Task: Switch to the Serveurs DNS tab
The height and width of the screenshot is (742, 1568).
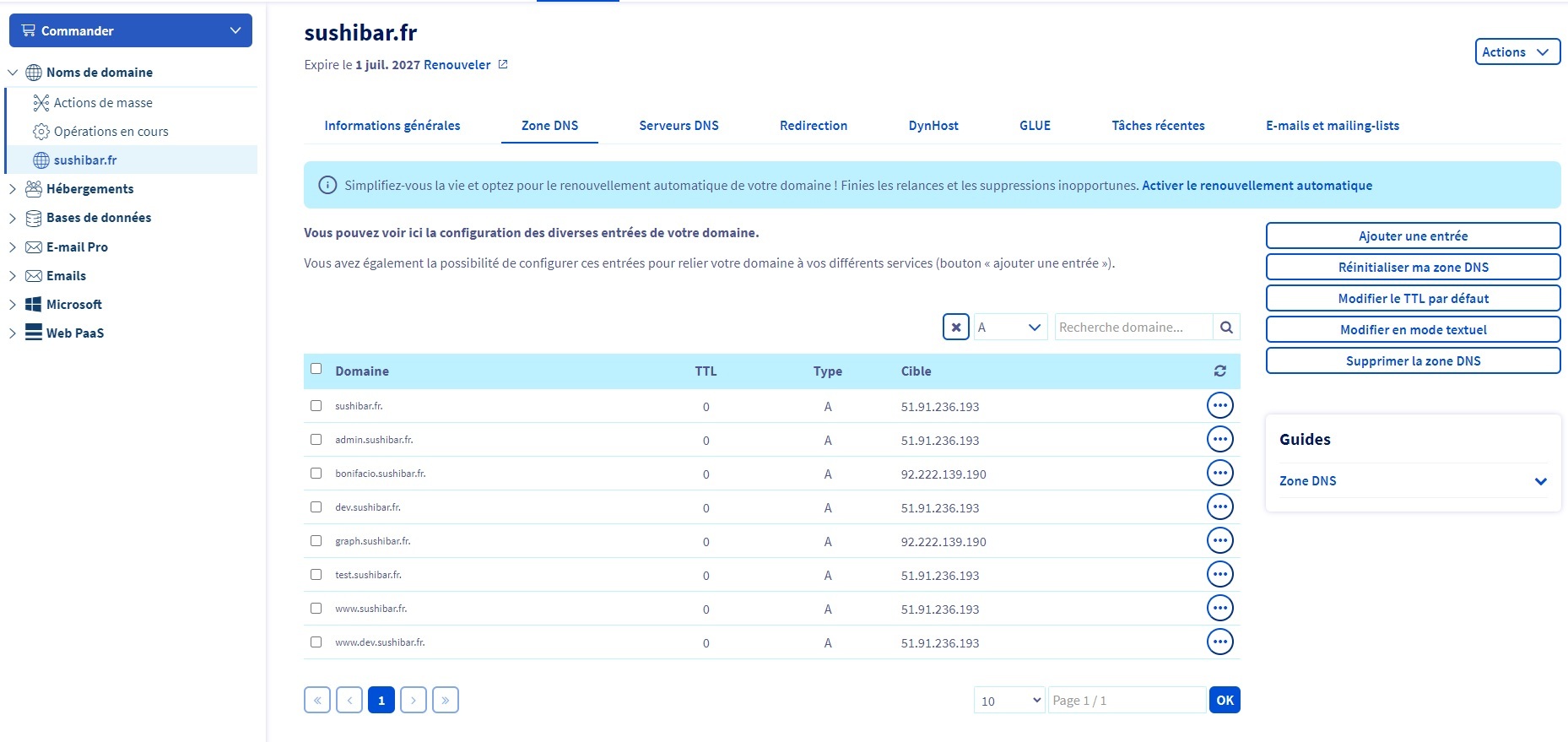Action: click(679, 126)
